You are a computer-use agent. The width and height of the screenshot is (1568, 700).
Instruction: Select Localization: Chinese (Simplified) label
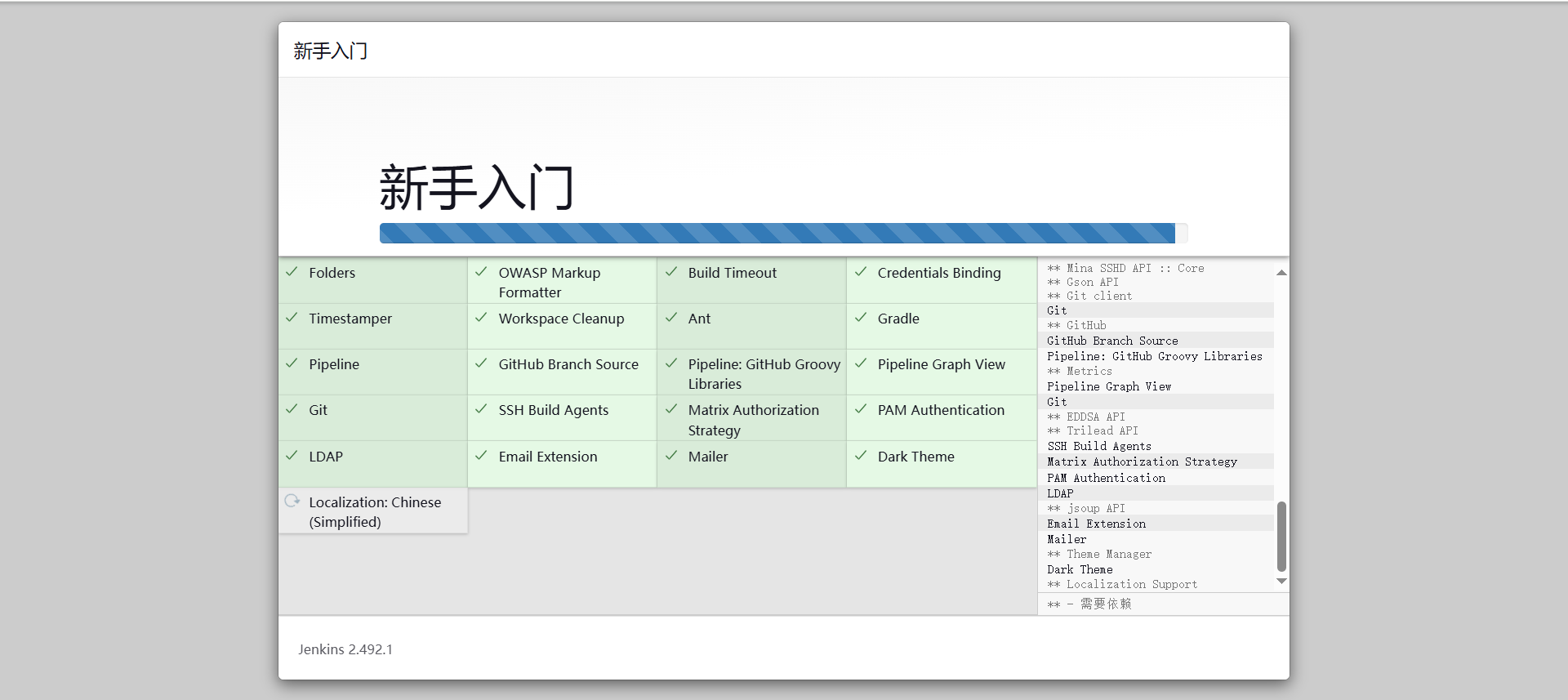375,512
